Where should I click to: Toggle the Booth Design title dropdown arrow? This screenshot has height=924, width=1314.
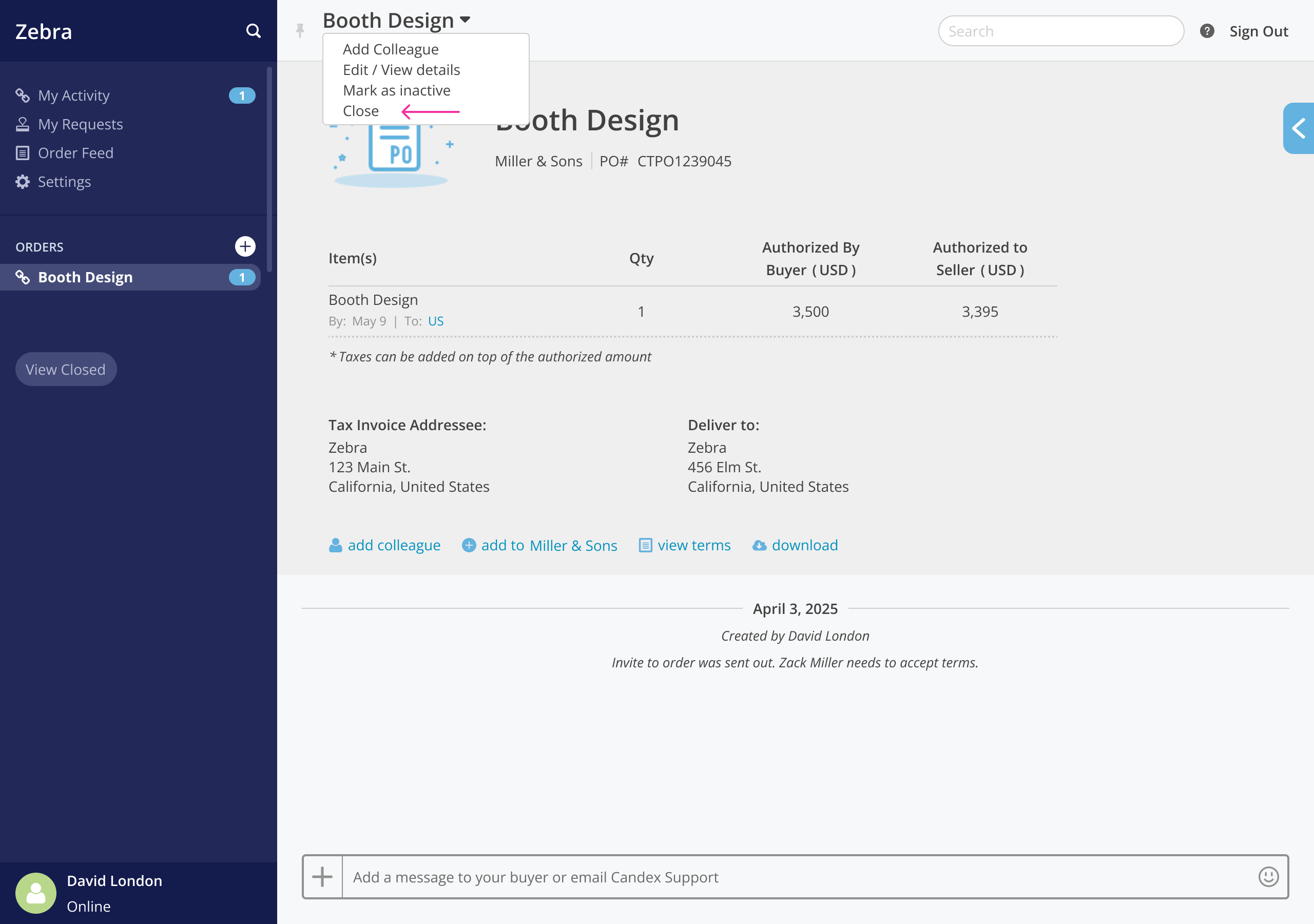tap(465, 20)
